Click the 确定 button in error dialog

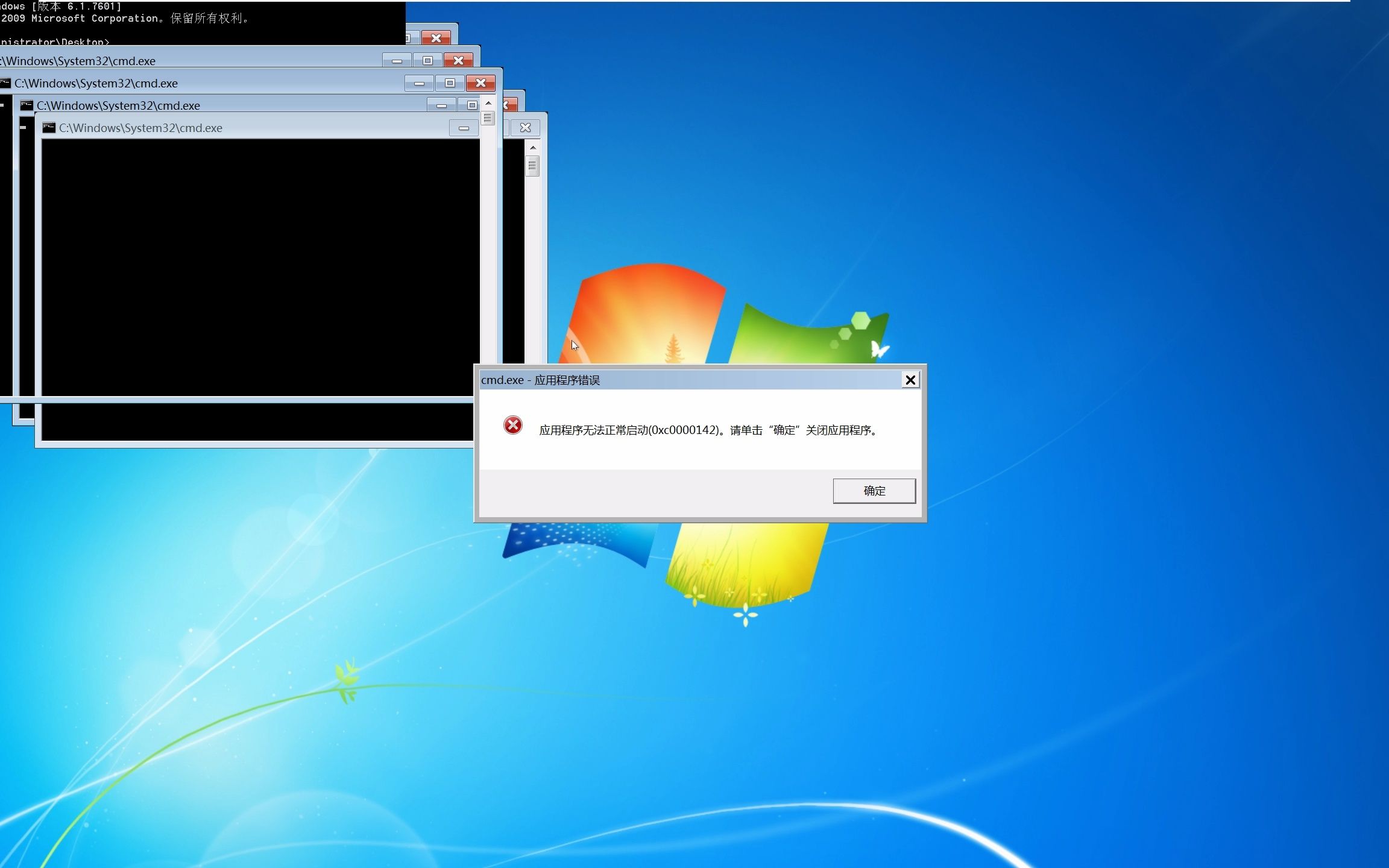874,491
